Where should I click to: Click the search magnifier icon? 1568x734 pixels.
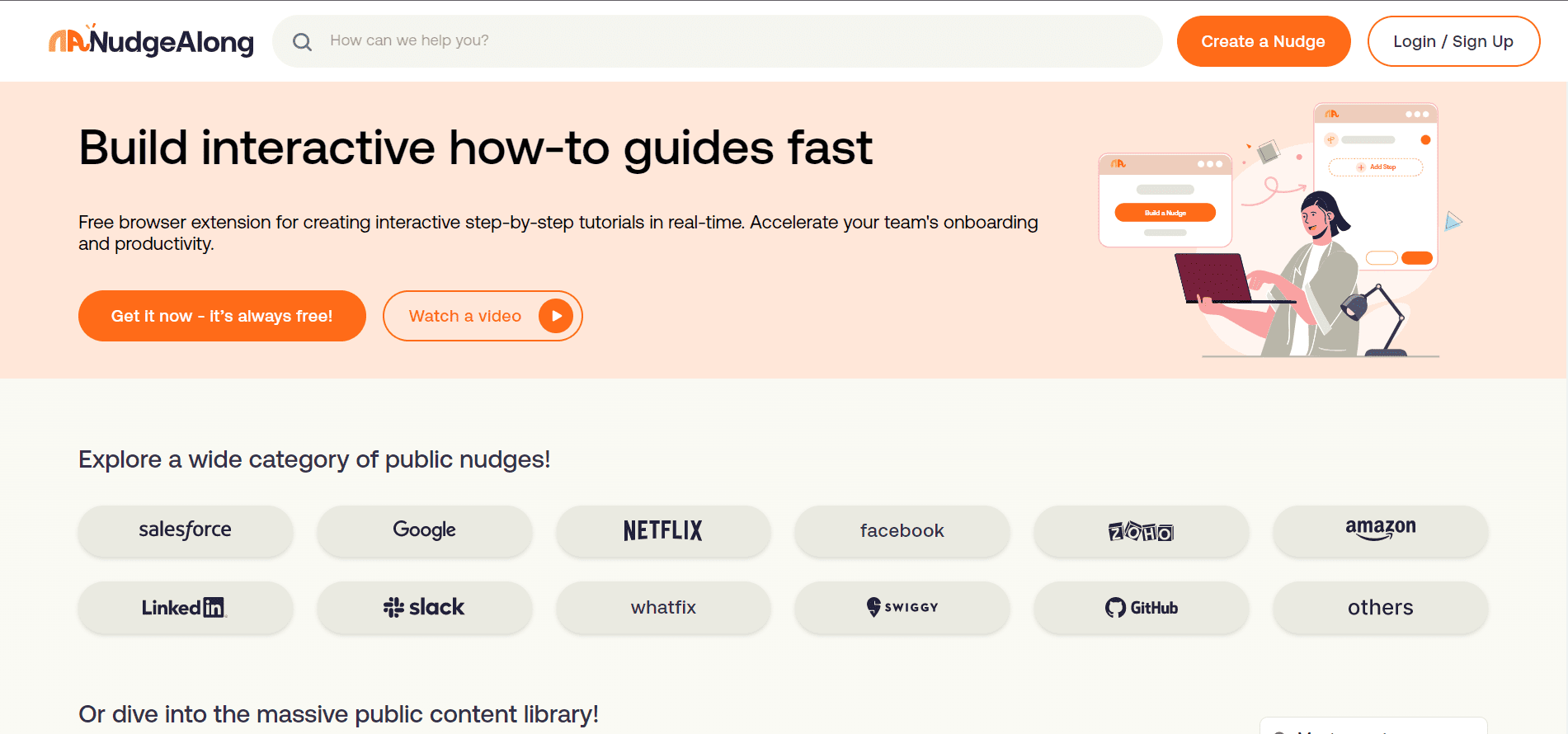click(303, 41)
